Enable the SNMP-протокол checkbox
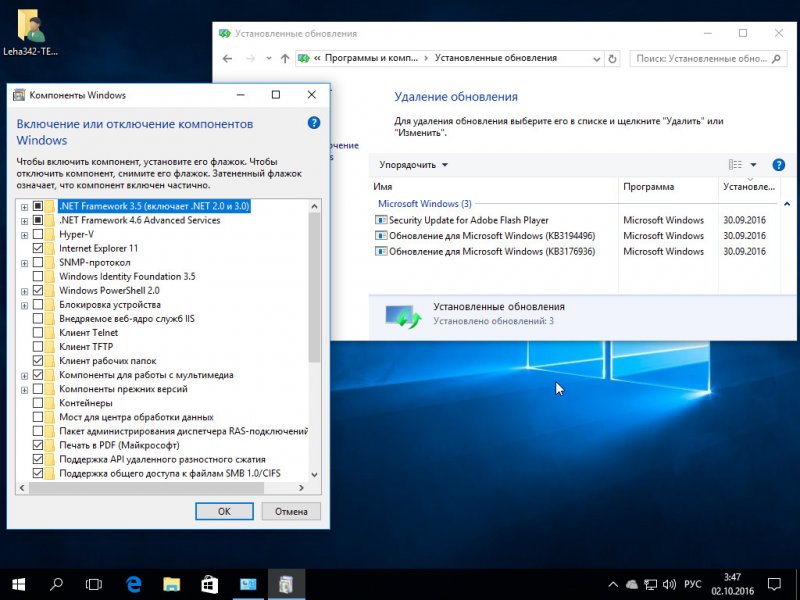Screen dimensions: 800x600 (38, 262)
